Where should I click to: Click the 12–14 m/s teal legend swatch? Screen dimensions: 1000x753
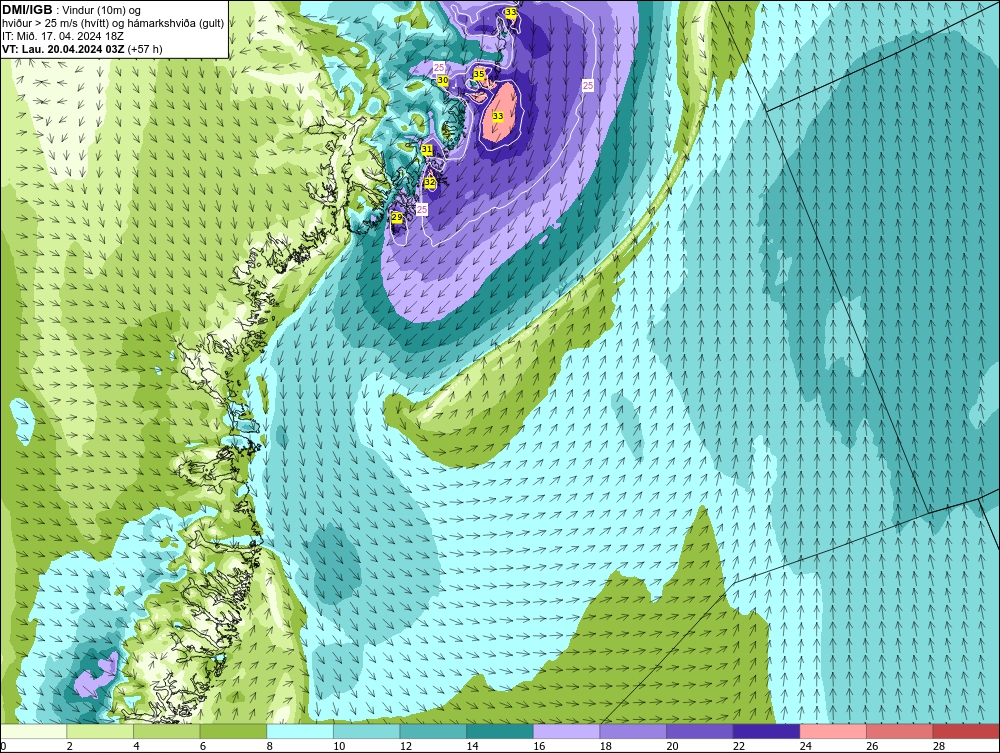(x=433, y=731)
